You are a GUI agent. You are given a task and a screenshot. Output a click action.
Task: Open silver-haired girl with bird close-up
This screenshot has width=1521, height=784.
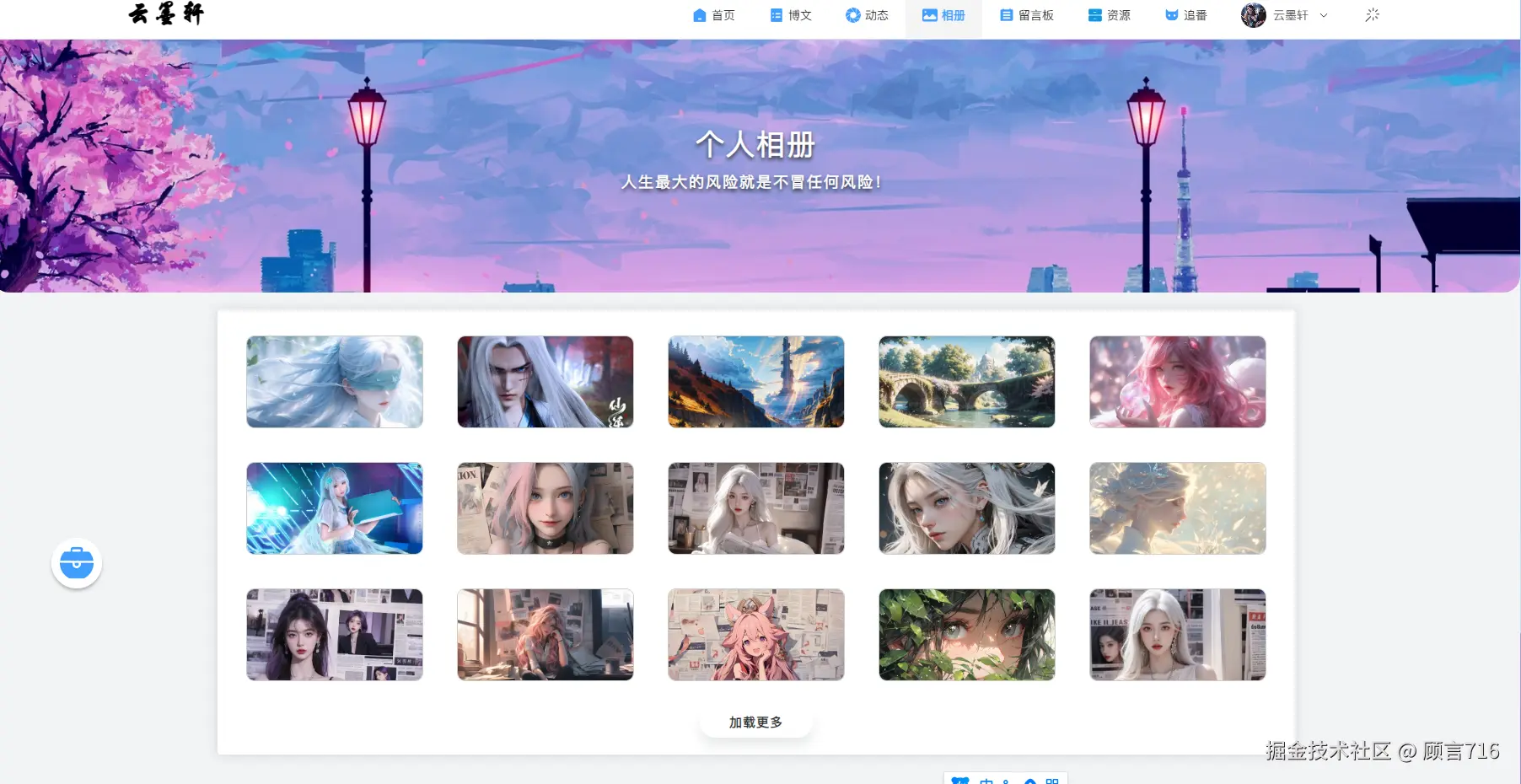pos(967,508)
